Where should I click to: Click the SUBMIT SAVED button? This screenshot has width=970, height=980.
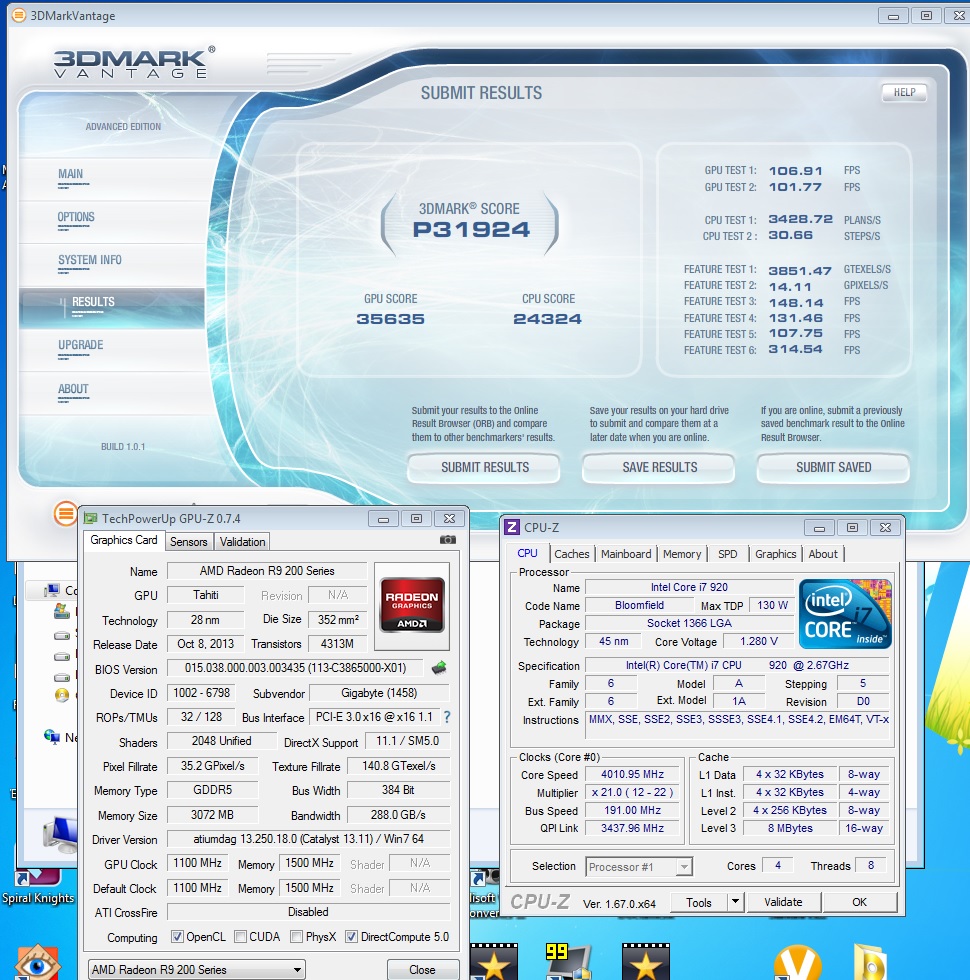tap(833, 468)
